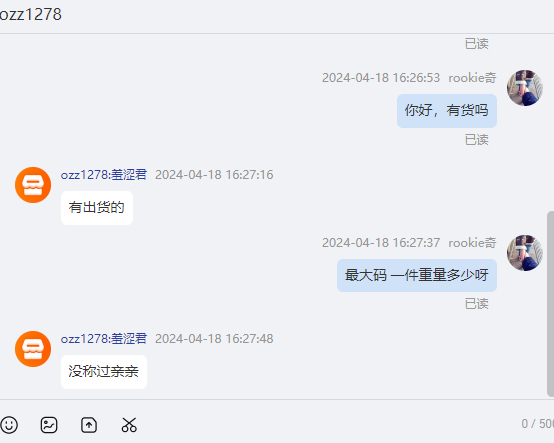
Task: Open the emoji picker icon
Action: click(9, 425)
